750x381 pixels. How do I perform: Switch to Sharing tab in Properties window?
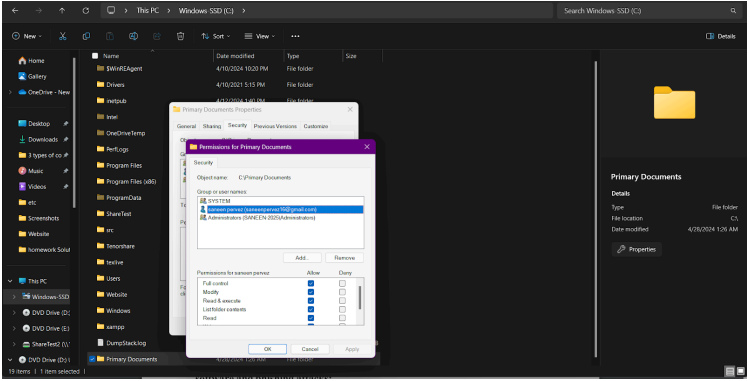pyautogui.click(x=212, y=126)
